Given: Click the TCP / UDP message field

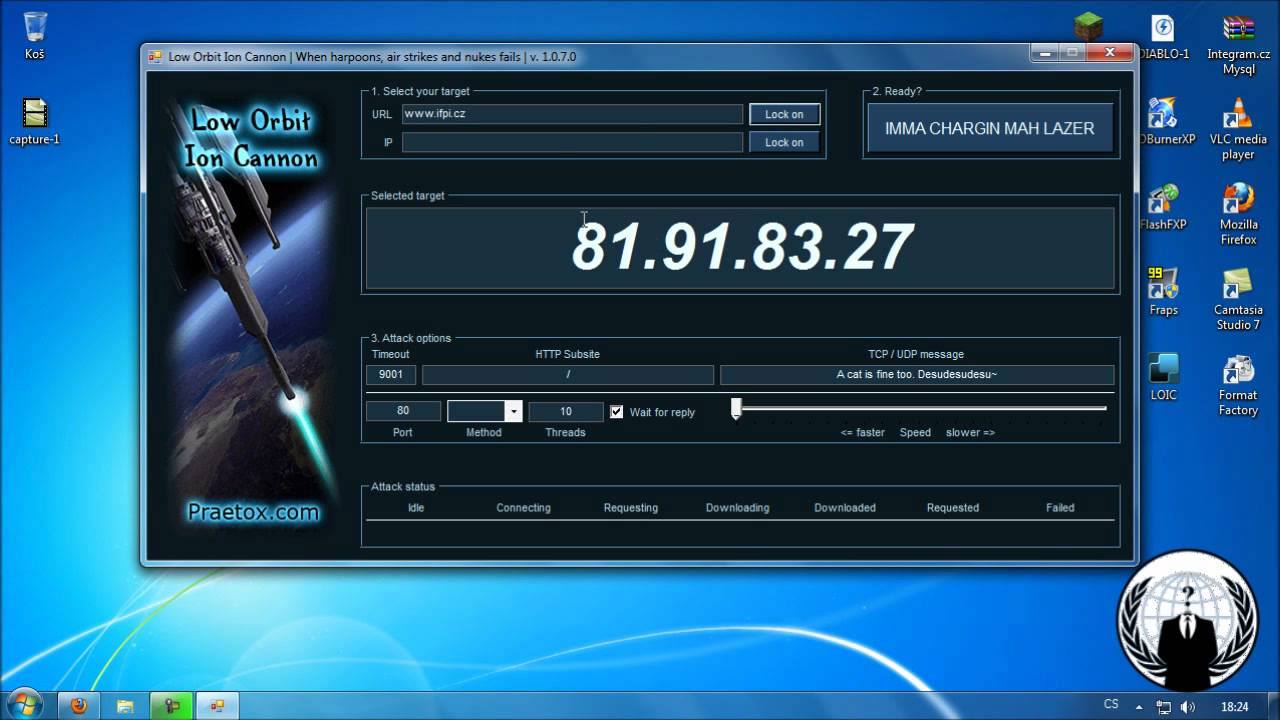Looking at the screenshot, I should point(917,374).
